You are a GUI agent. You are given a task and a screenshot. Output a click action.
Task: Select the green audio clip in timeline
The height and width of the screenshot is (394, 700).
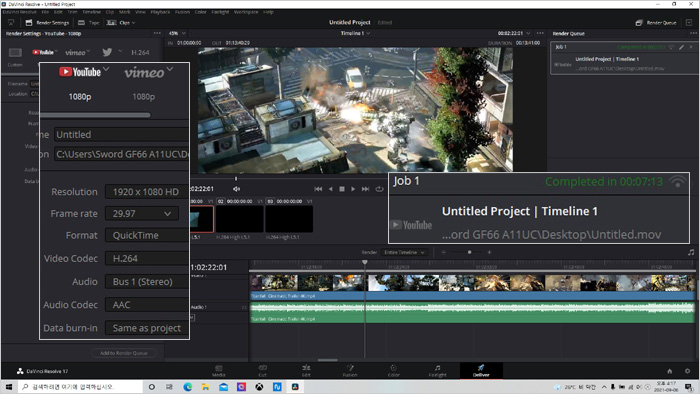click(x=472, y=312)
